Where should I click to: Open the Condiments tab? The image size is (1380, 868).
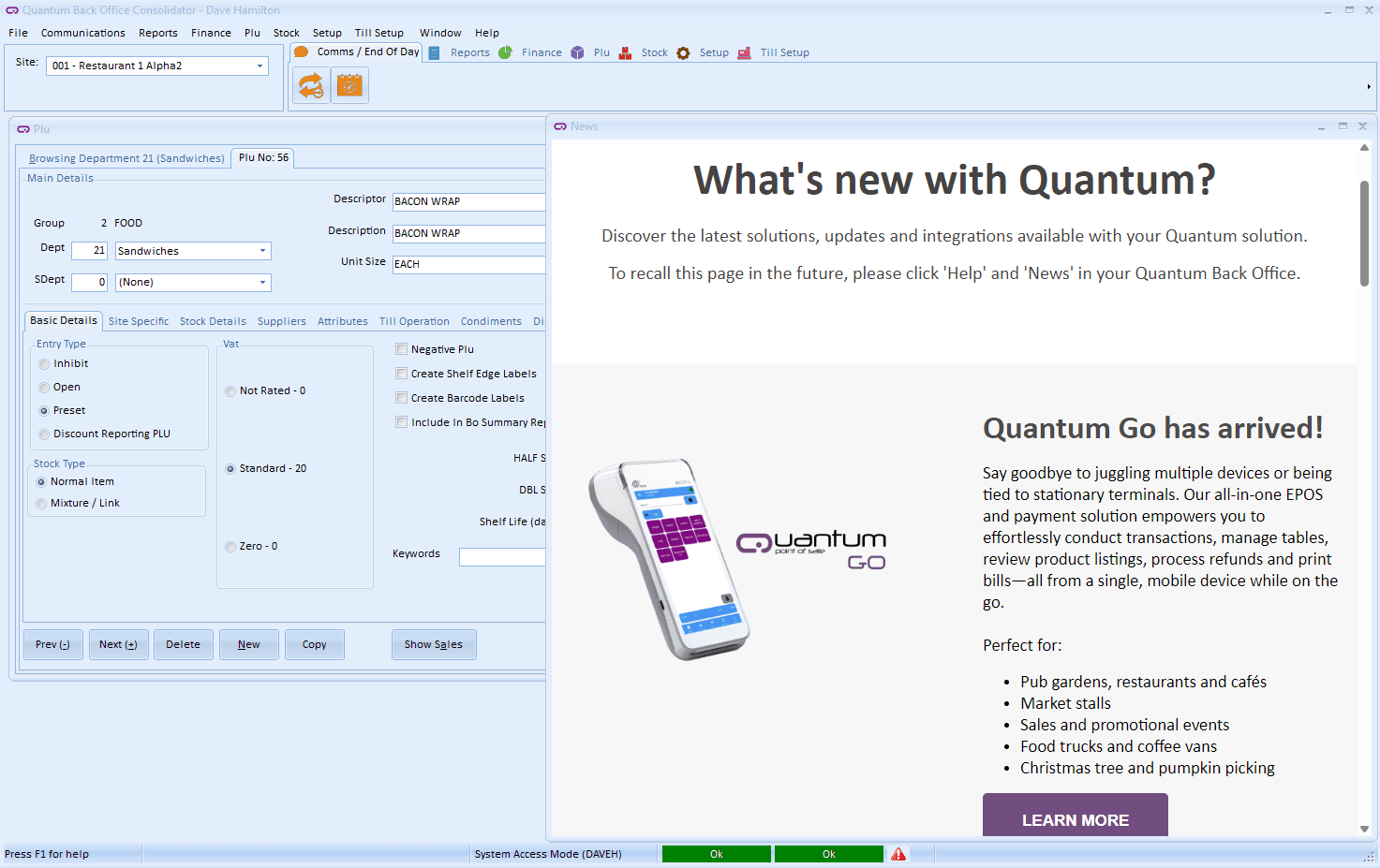[491, 321]
